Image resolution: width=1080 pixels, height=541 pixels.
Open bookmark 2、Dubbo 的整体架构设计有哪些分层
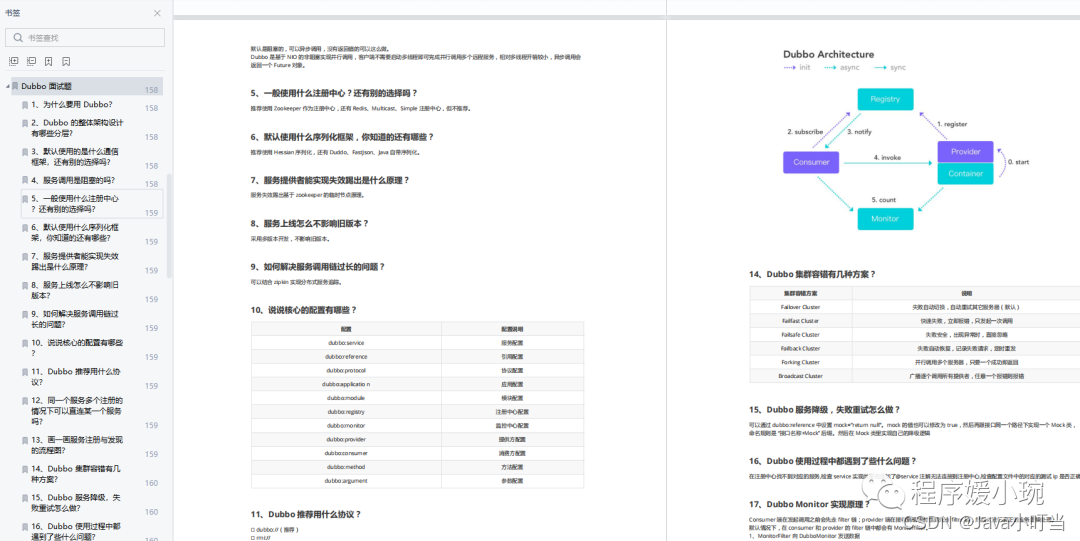pos(77,127)
